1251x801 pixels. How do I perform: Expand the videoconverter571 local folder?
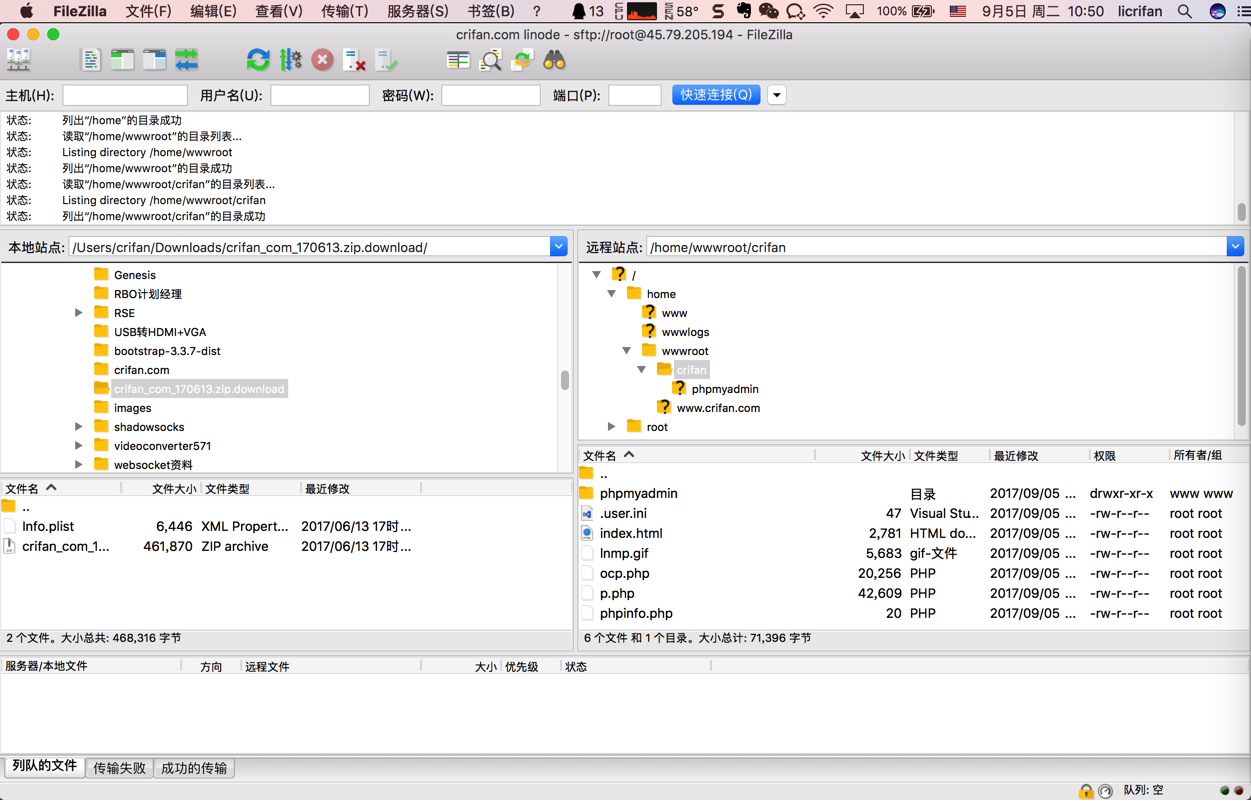79,446
